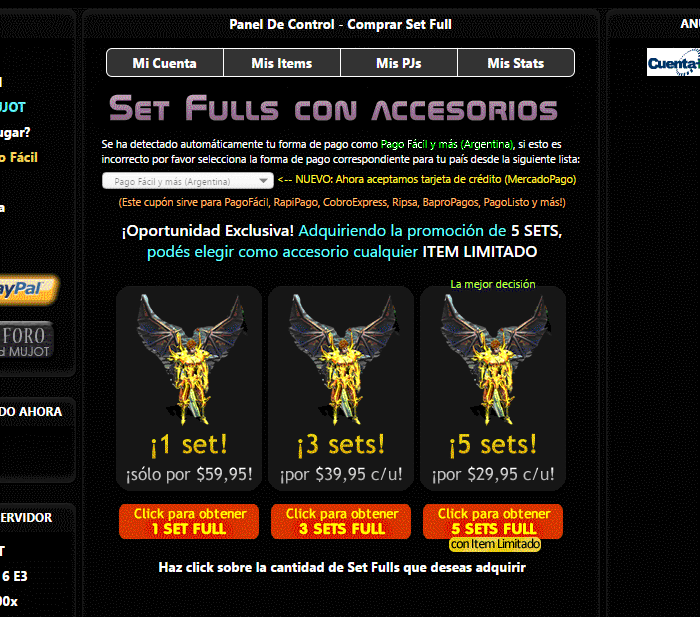Open the FORO MUJOT forum banner
700x617 pixels.
point(26,341)
